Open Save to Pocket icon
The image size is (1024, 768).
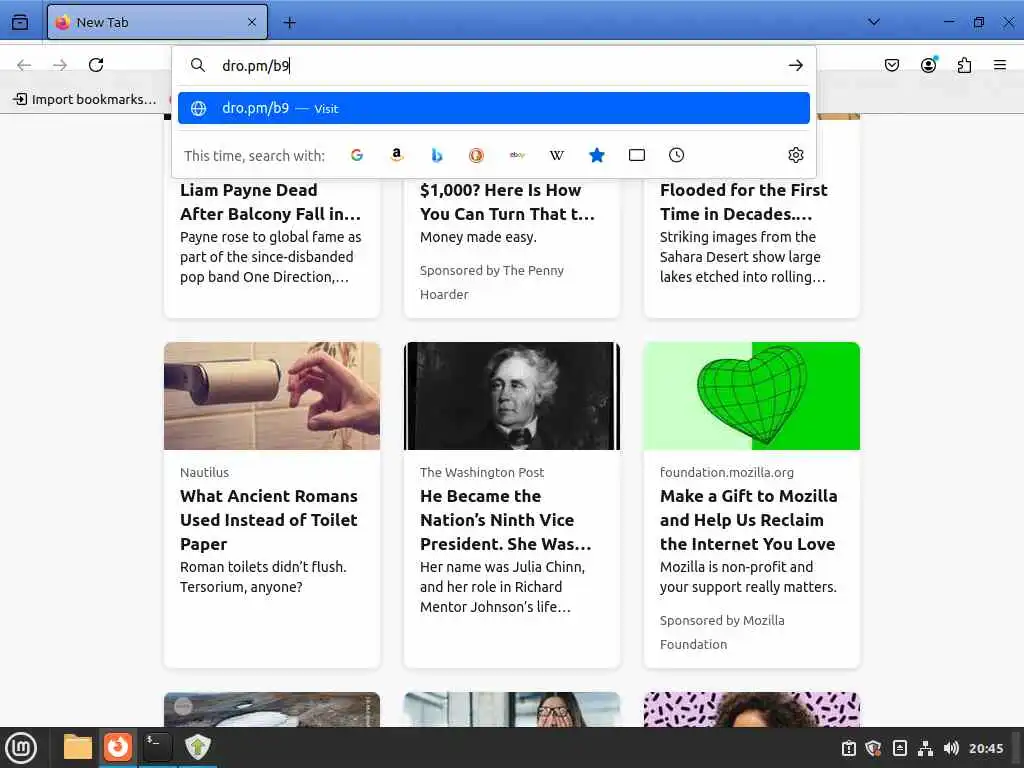(891, 65)
